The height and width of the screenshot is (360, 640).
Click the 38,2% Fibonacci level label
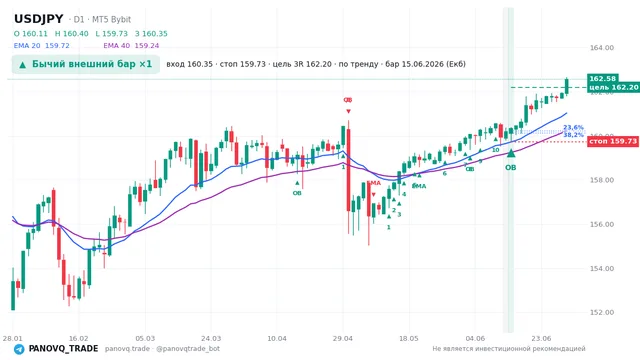pos(573,135)
